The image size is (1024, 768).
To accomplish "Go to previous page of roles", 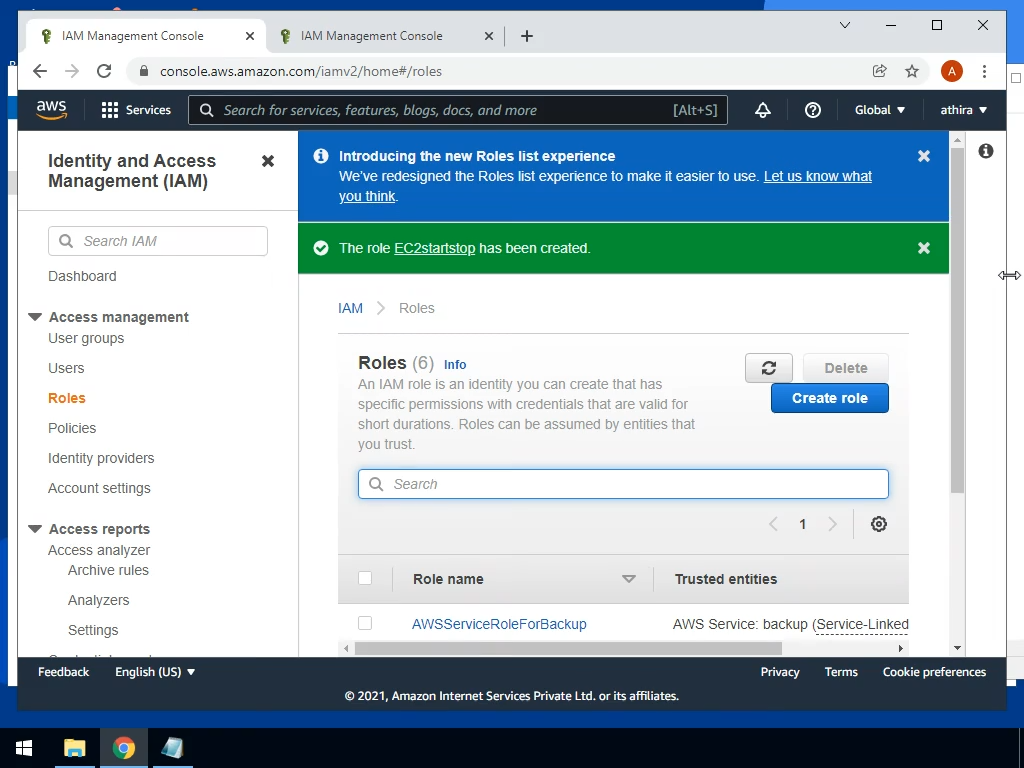I will (773, 524).
